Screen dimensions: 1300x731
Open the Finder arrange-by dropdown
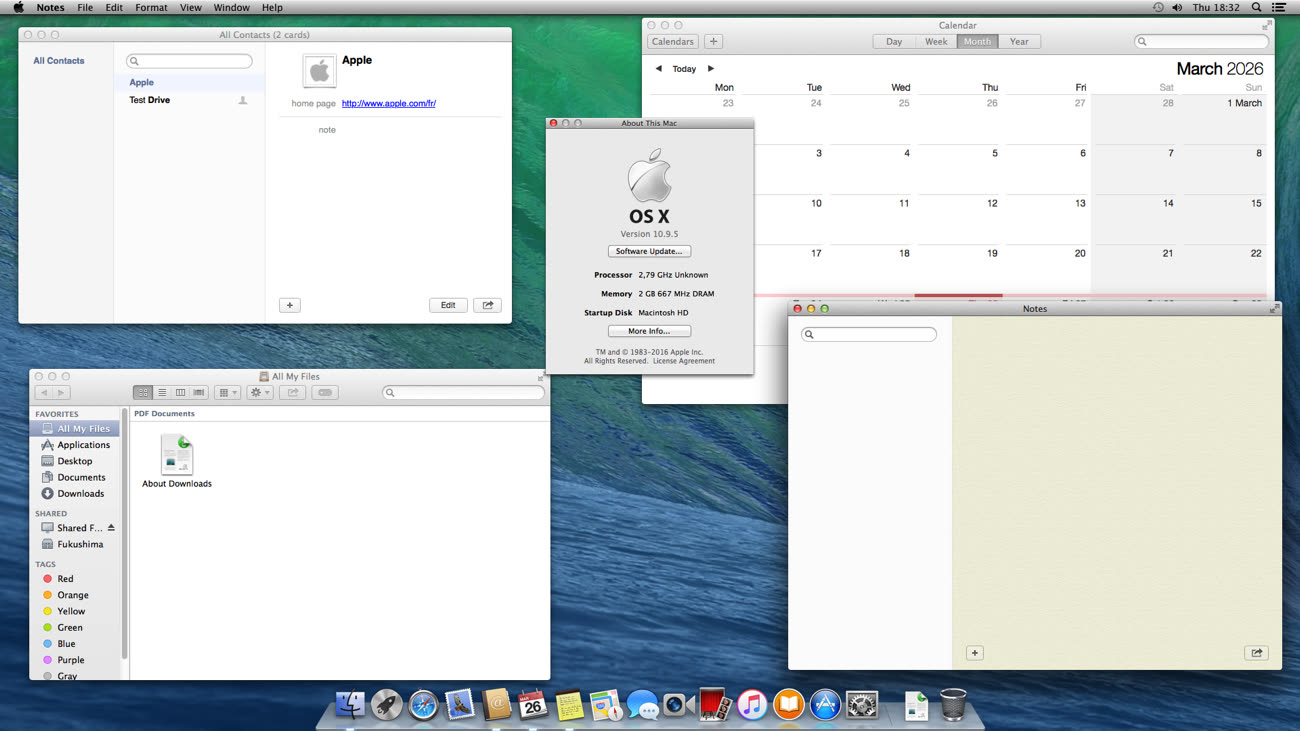click(x=228, y=393)
